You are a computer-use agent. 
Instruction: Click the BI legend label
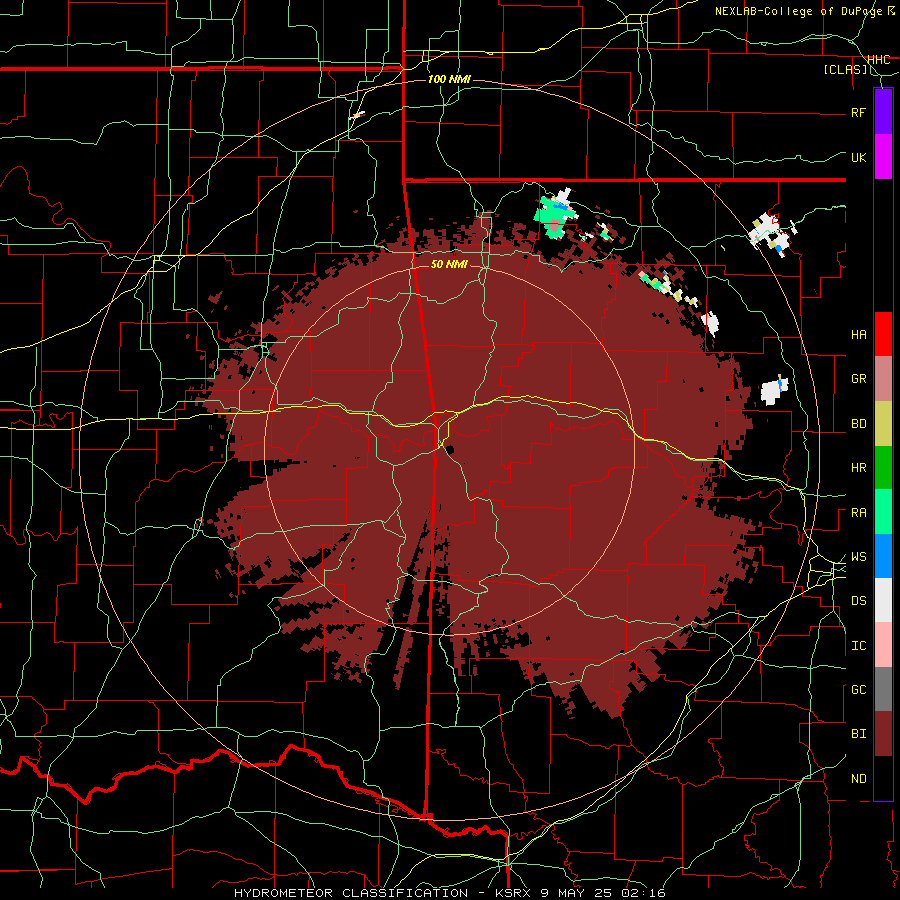click(858, 734)
